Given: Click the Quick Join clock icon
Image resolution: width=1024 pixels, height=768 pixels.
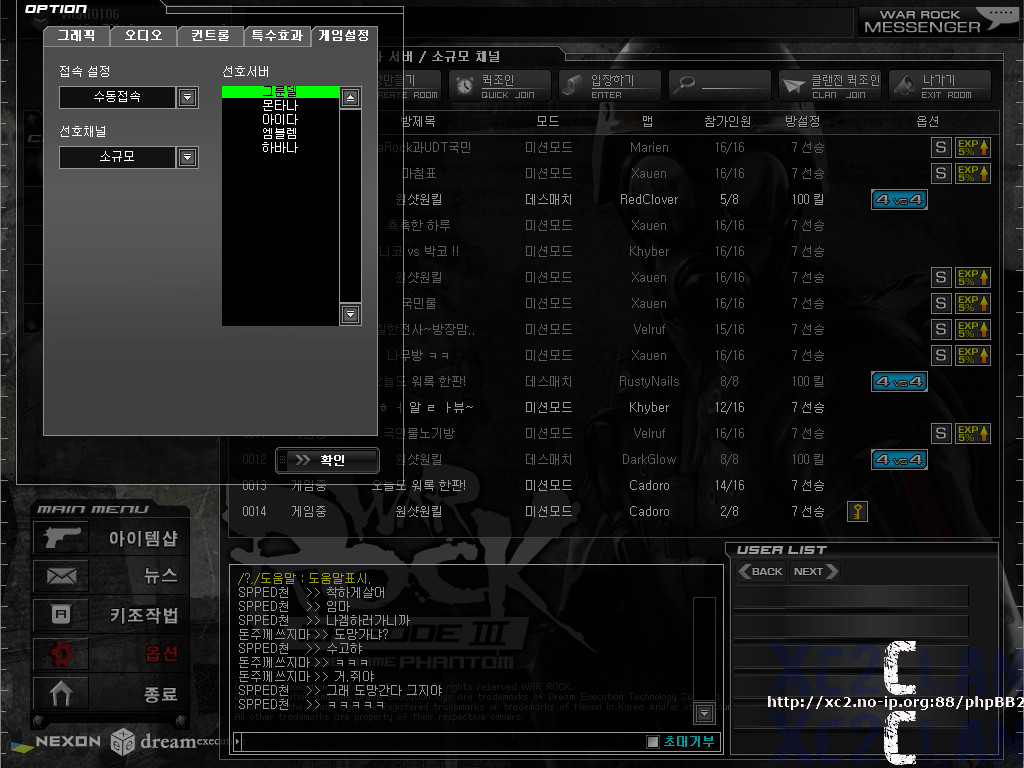Looking at the screenshot, I should 465,86.
